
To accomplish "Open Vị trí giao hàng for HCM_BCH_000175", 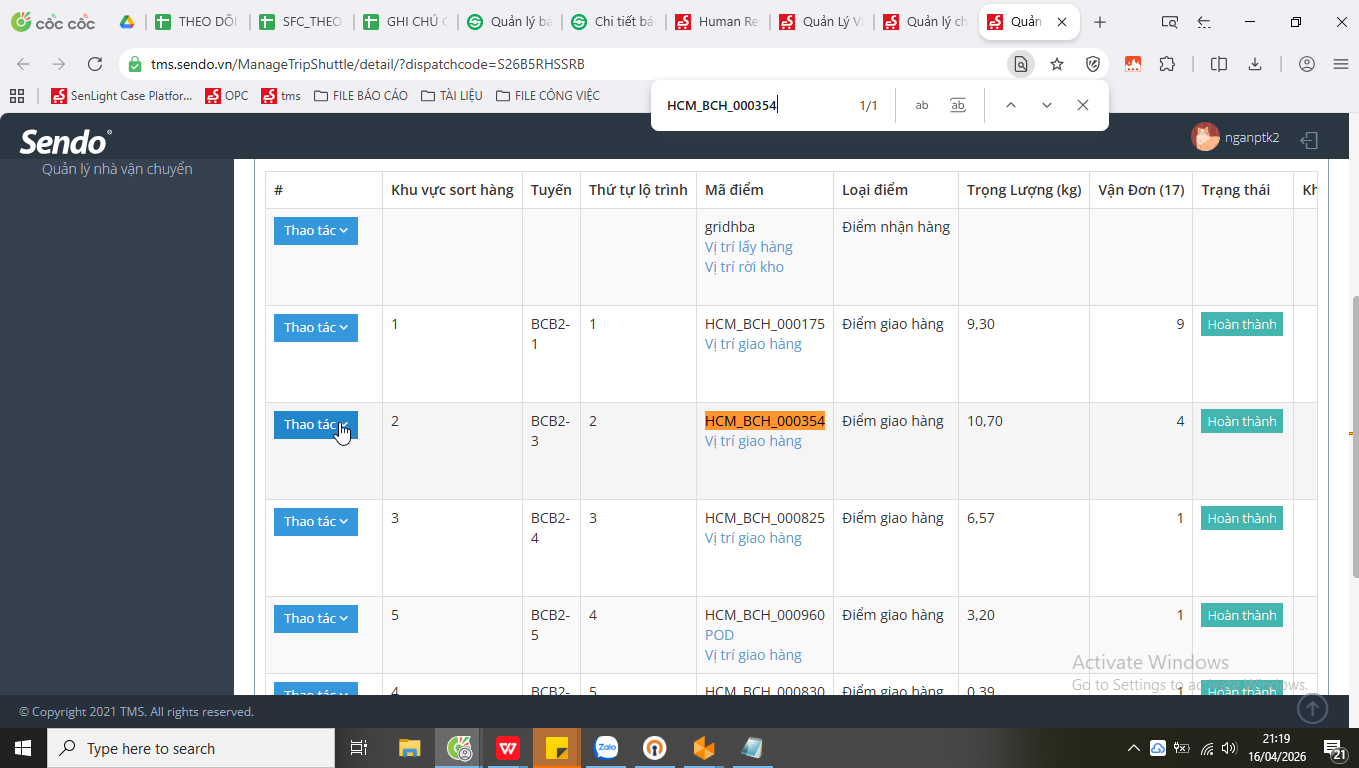I will (x=753, y=344).
